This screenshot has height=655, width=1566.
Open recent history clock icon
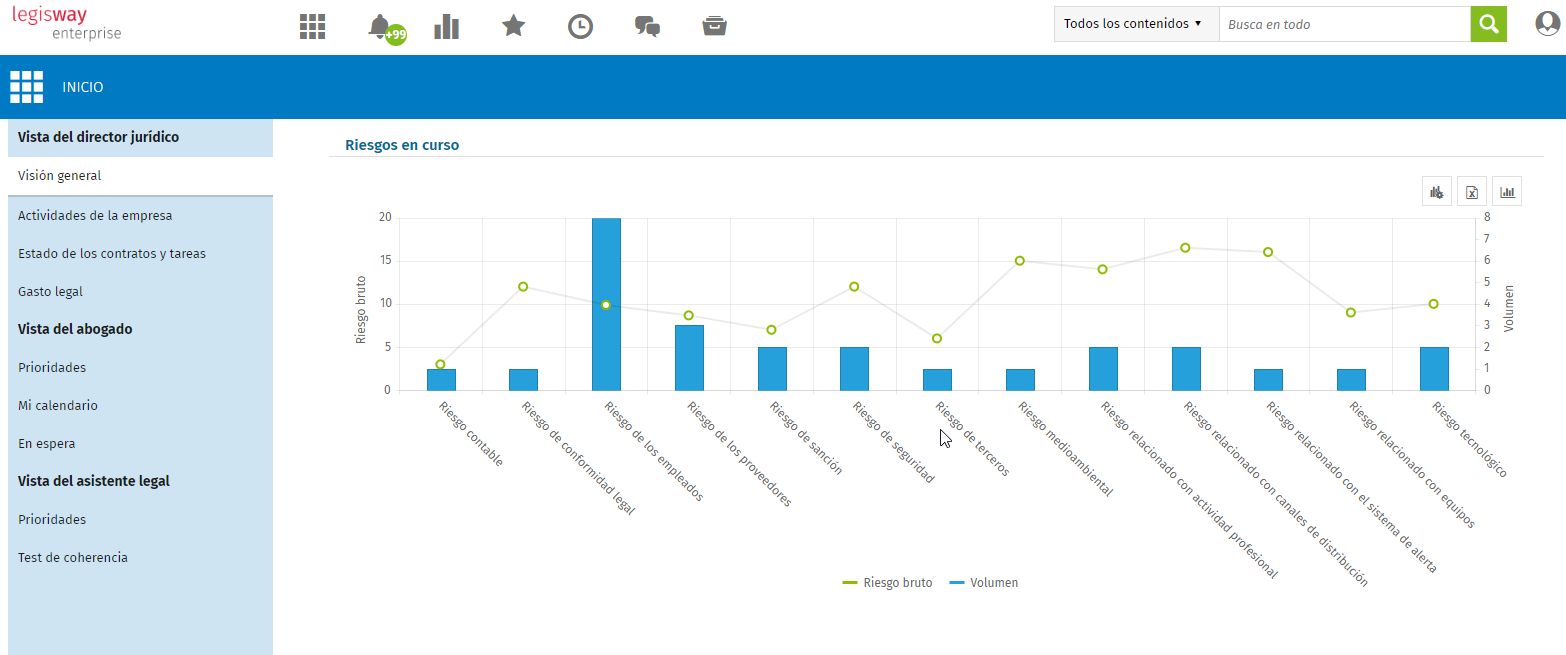click(x=580, y=27)
